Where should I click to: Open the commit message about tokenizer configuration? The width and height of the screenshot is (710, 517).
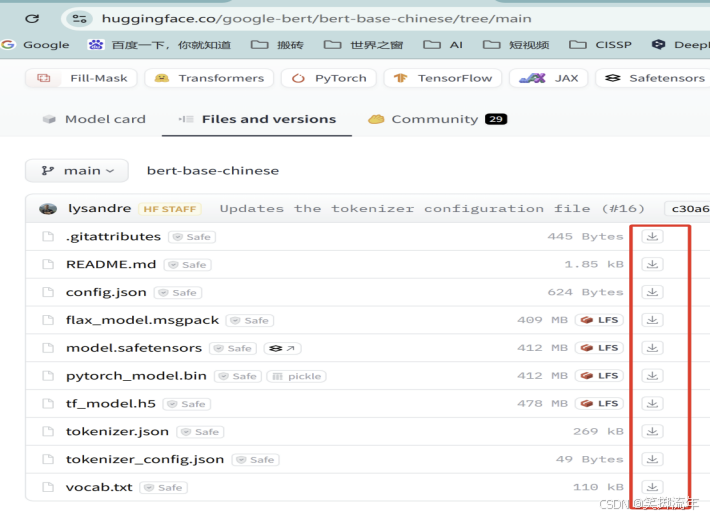[x=432, y=209]
